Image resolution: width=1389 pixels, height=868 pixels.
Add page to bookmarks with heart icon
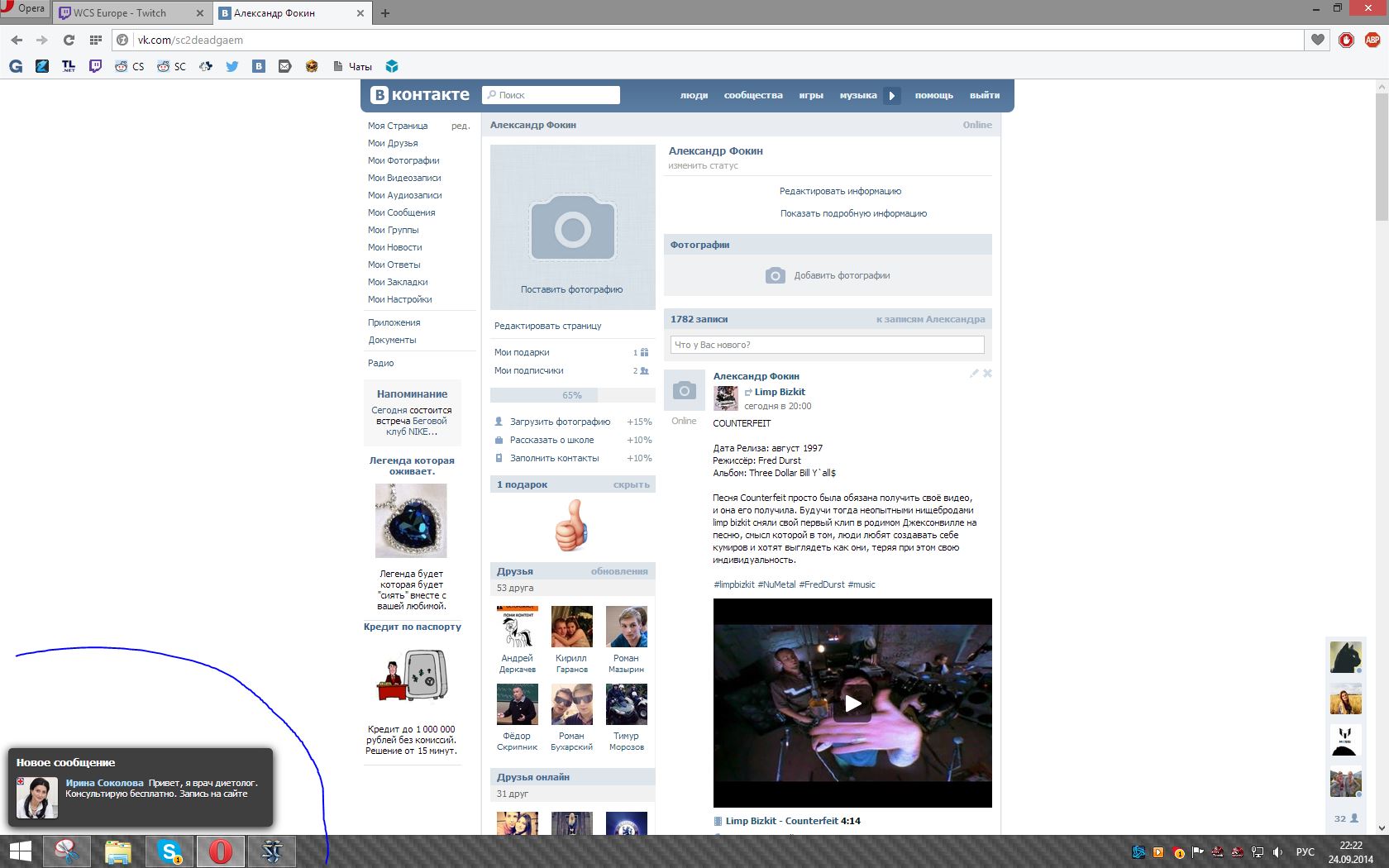click(x=1318, y=40)
